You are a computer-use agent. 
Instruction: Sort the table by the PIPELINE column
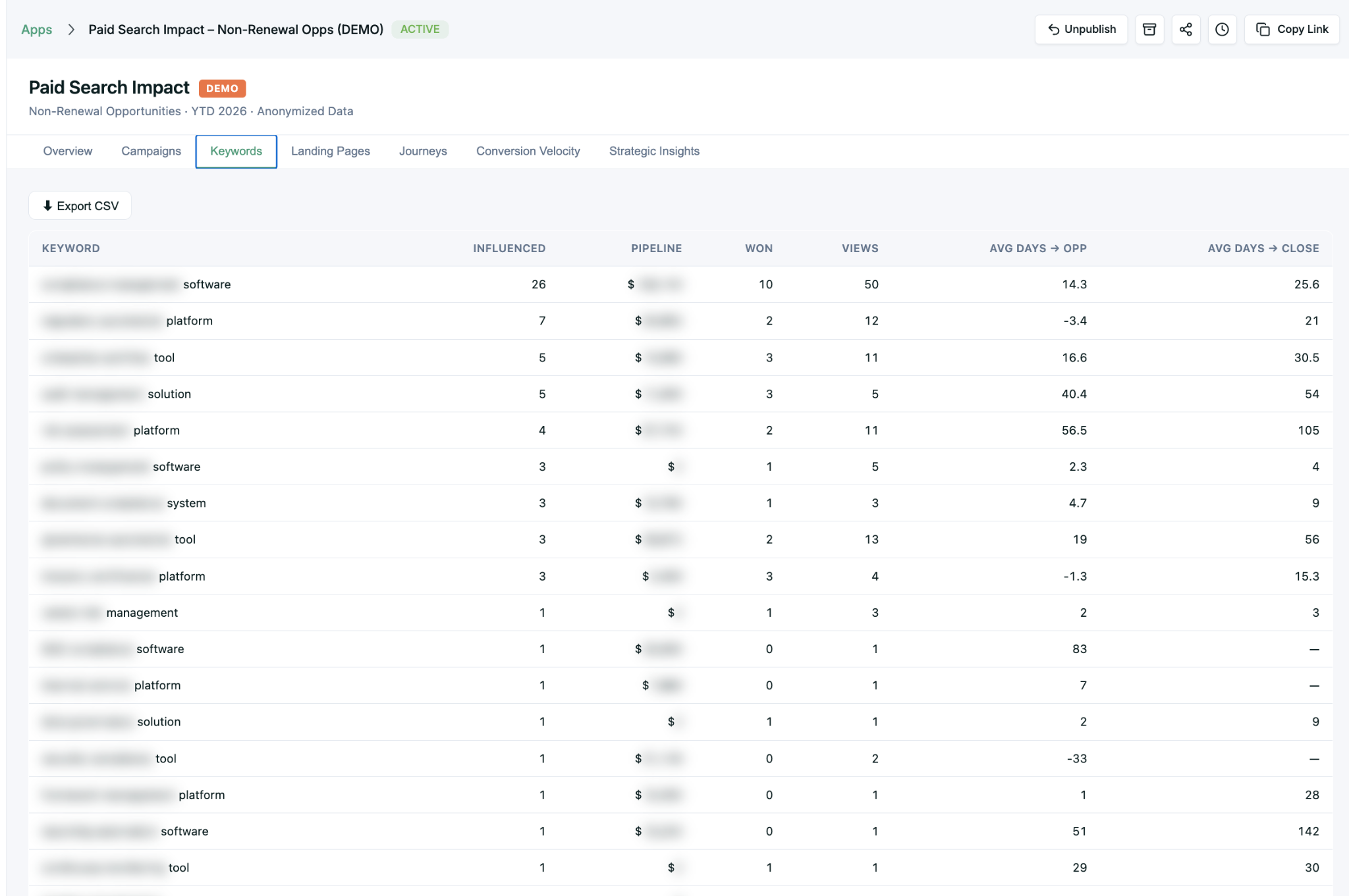656,248
